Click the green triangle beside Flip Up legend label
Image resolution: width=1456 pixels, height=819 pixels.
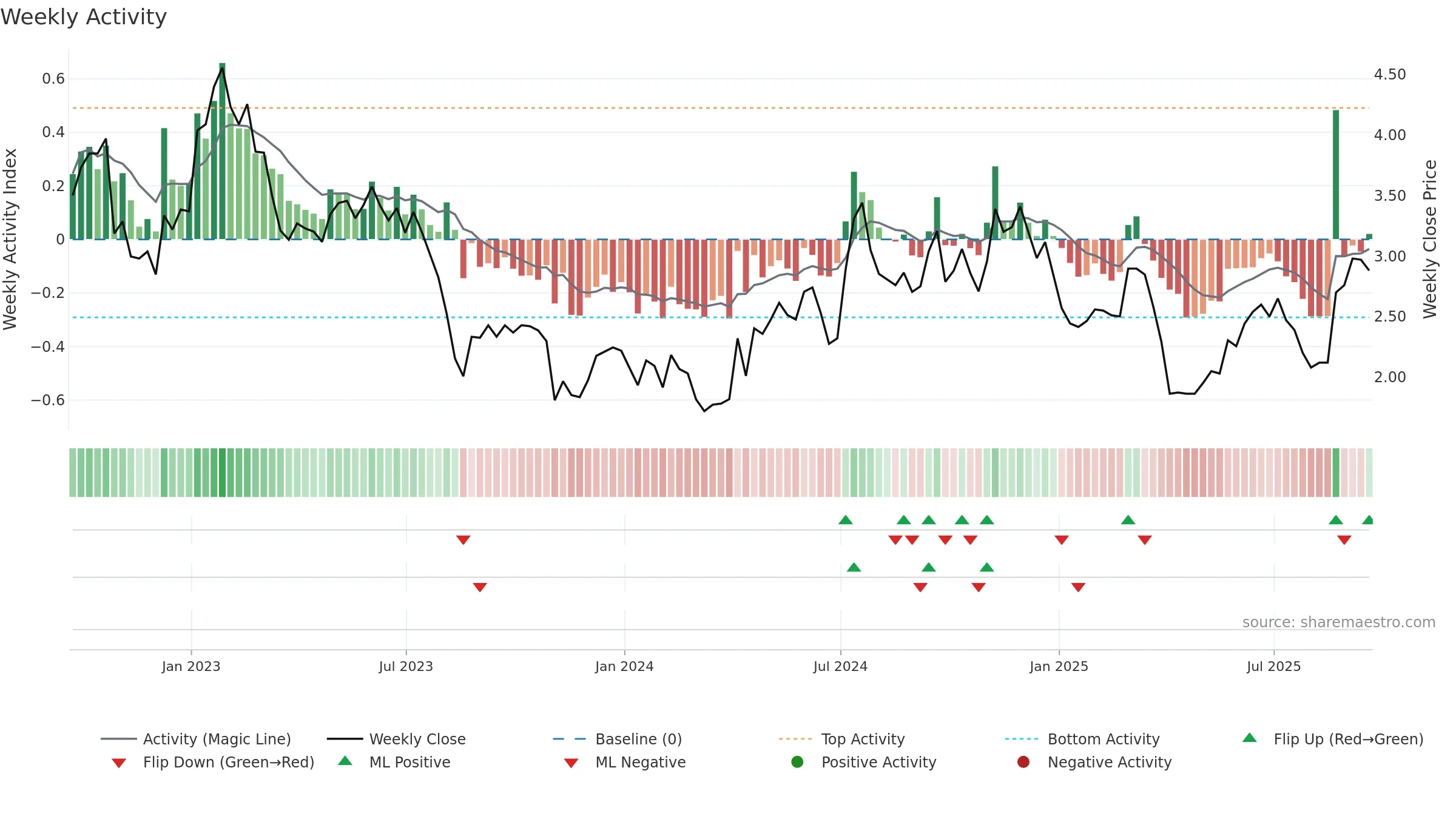tap(1250, 738)
